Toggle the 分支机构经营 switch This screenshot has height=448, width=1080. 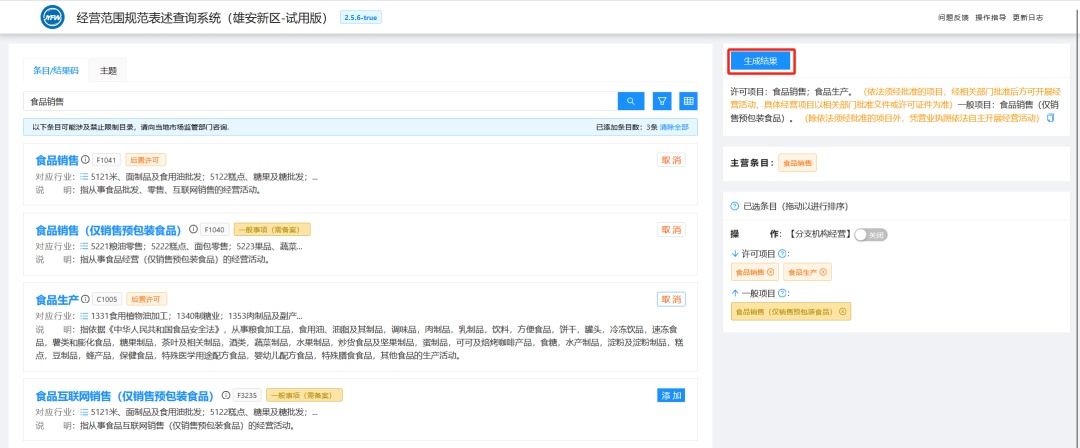(871, 235)
